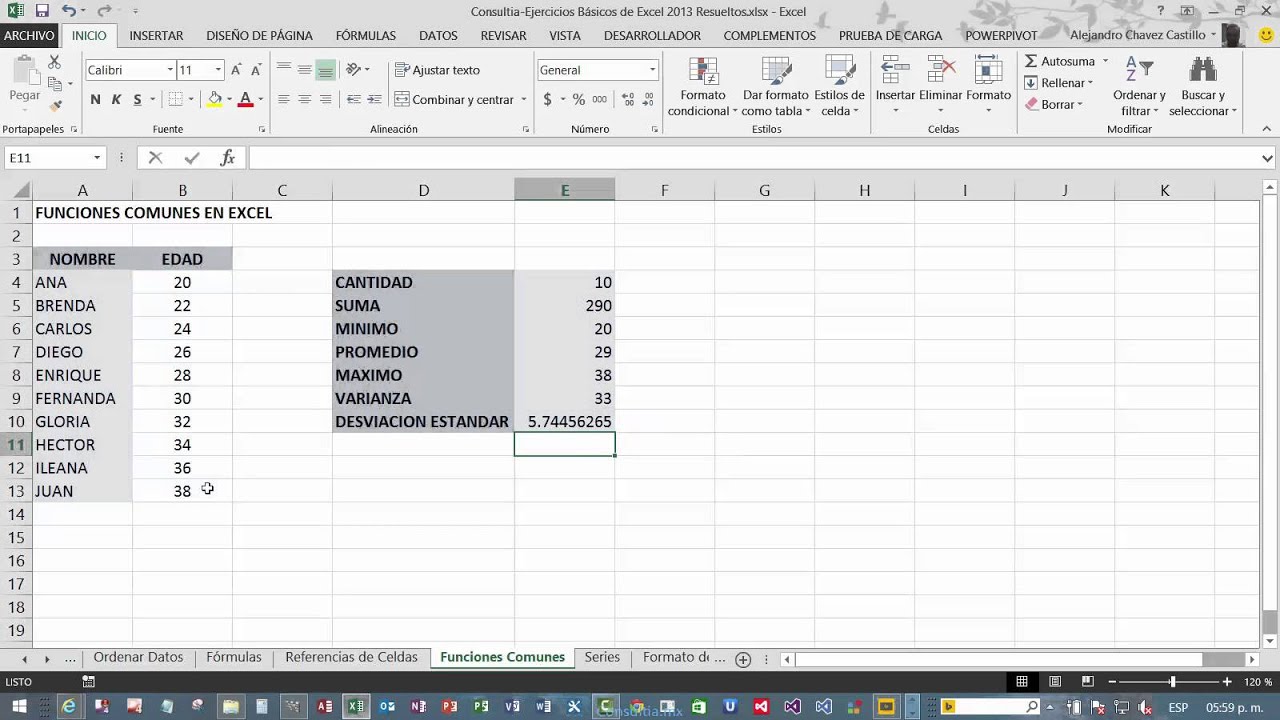
Task: Open Dar formato como tabla
Action: (x=775, y=86)
